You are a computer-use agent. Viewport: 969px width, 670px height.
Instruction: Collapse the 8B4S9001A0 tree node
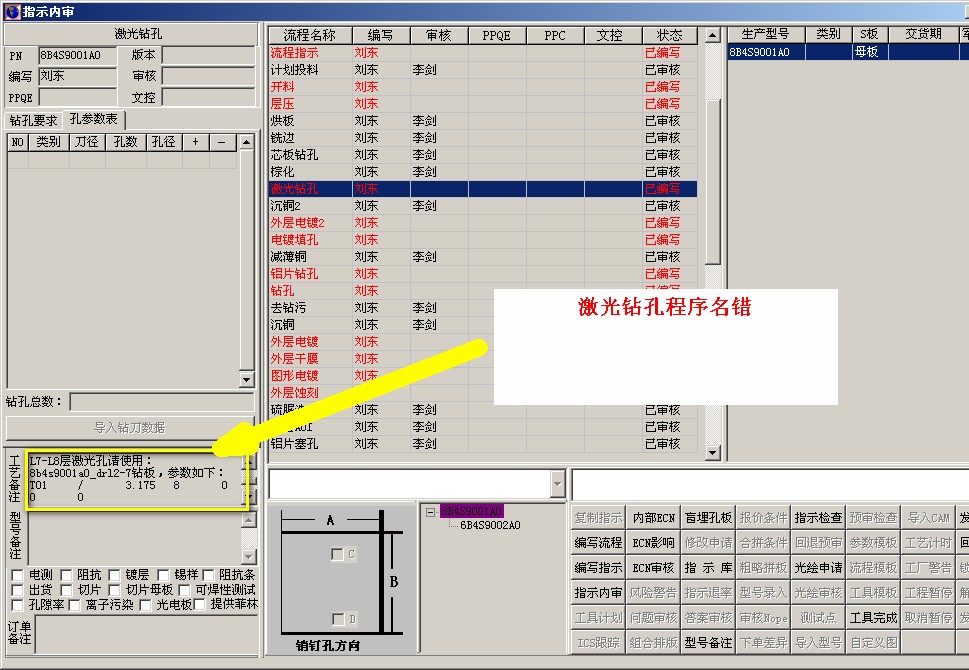pos(431,512)
